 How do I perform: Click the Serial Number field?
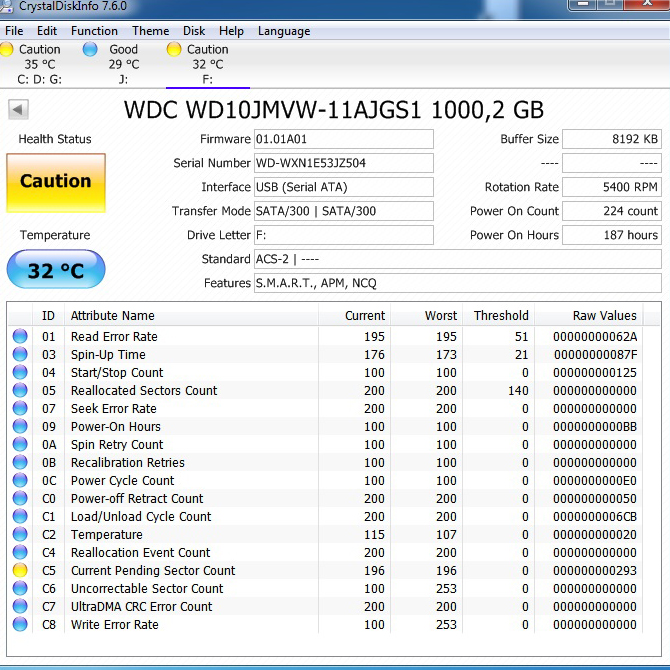click(344, 163)
